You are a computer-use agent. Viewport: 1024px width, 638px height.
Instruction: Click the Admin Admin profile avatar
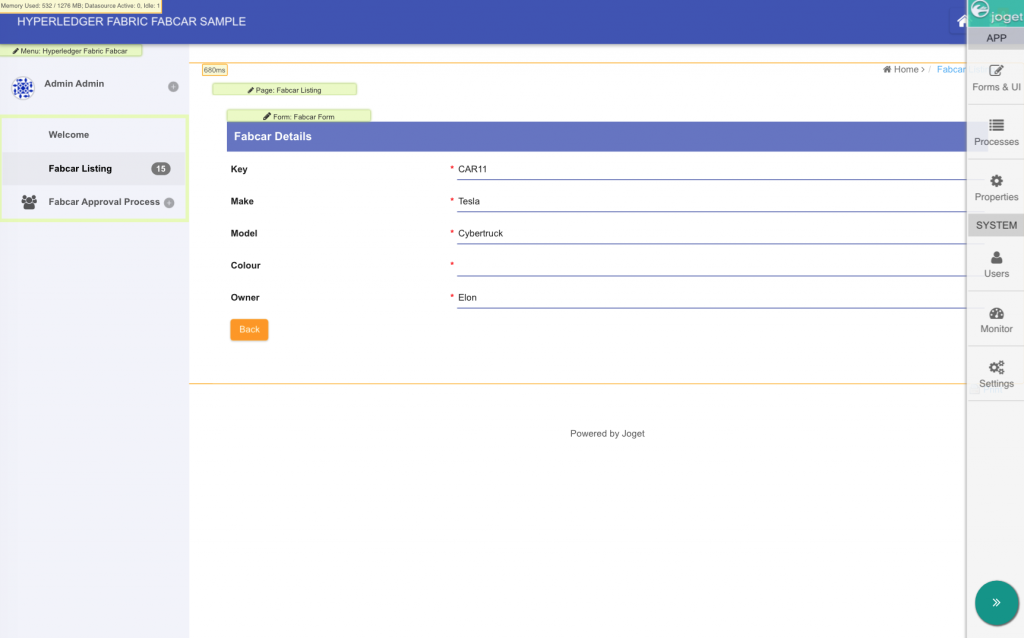(23, 88)
